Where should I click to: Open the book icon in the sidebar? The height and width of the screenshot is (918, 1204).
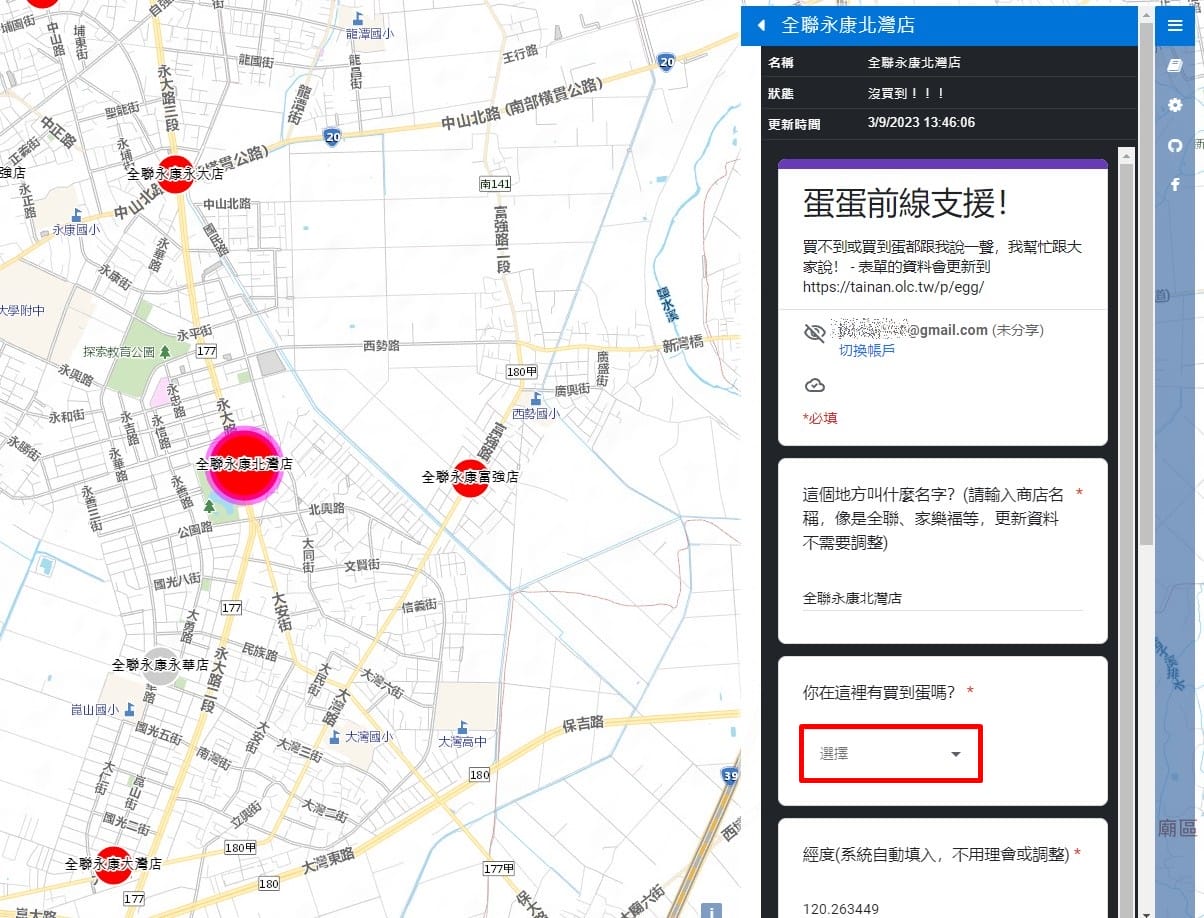coord(1175,66)
